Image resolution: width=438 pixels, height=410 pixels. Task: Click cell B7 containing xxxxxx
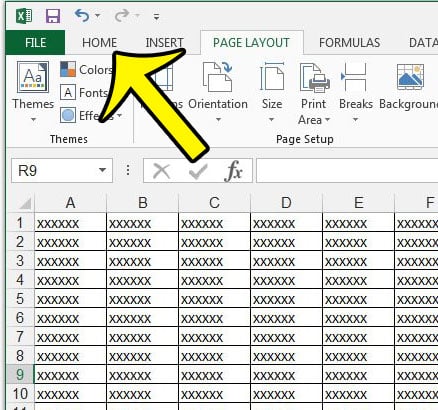(143, 337)
